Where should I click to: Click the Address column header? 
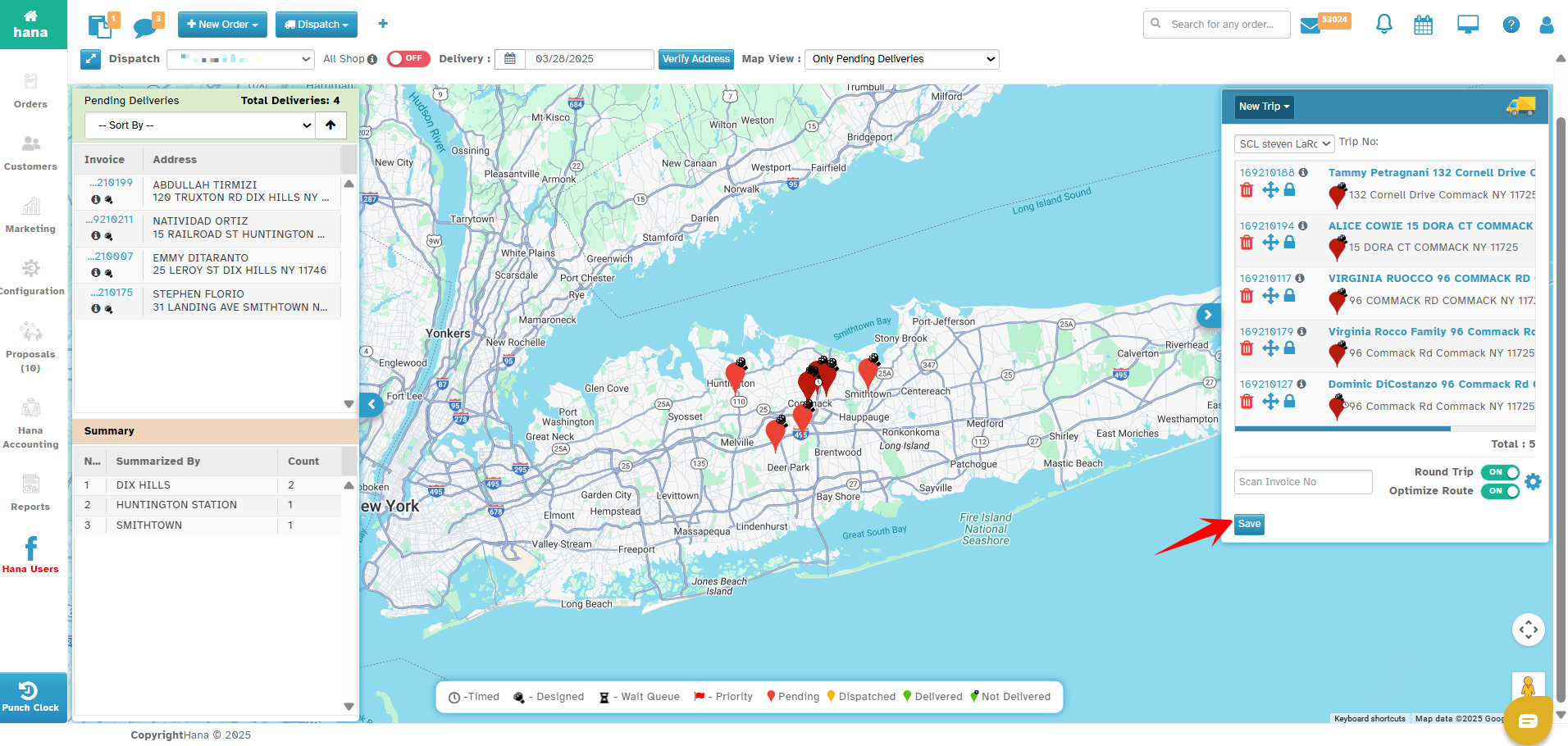pos(175,160)
